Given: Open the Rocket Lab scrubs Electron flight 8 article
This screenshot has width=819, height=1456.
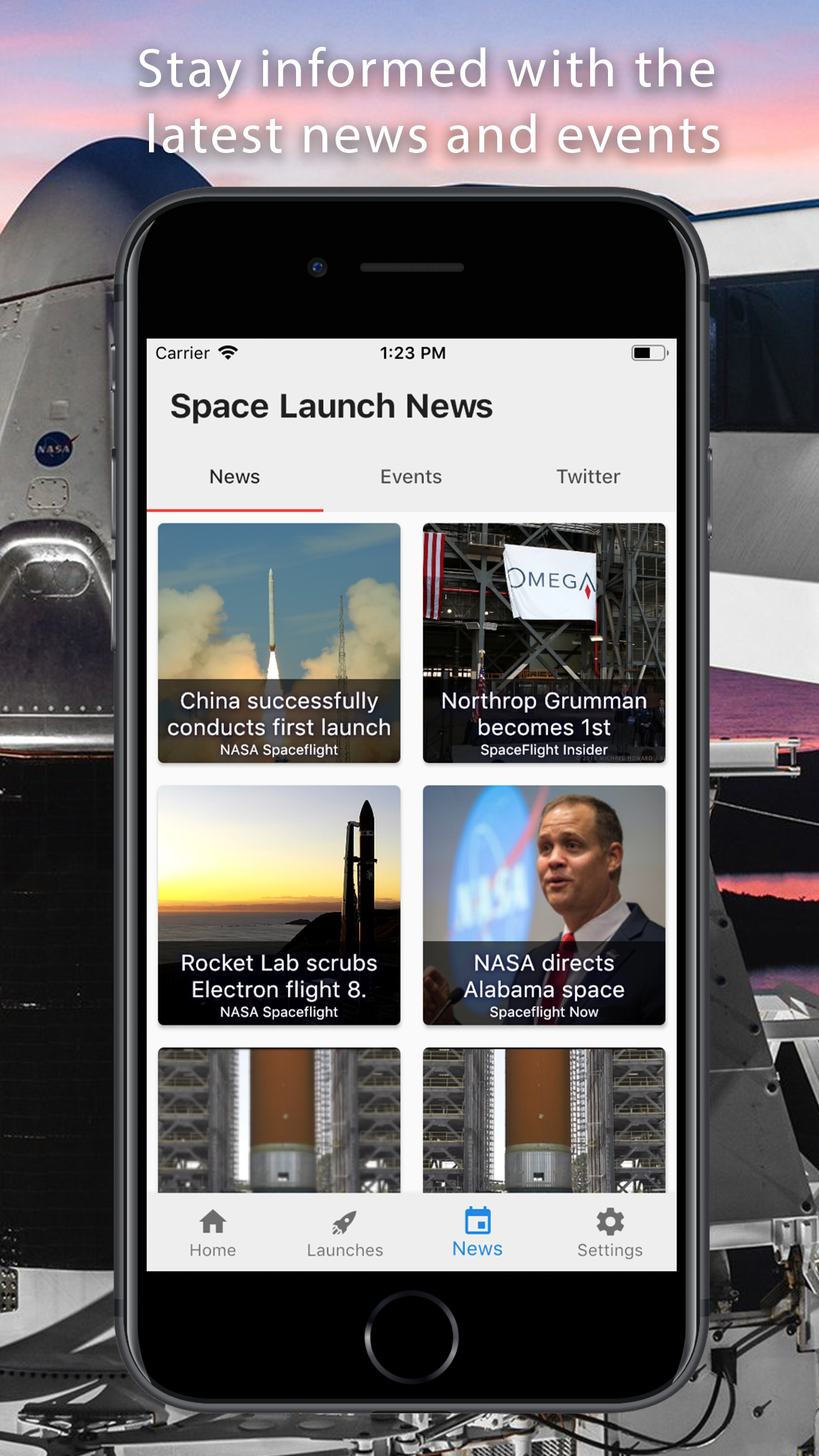Looking at the screenshot, I should [x=279, y=905].
